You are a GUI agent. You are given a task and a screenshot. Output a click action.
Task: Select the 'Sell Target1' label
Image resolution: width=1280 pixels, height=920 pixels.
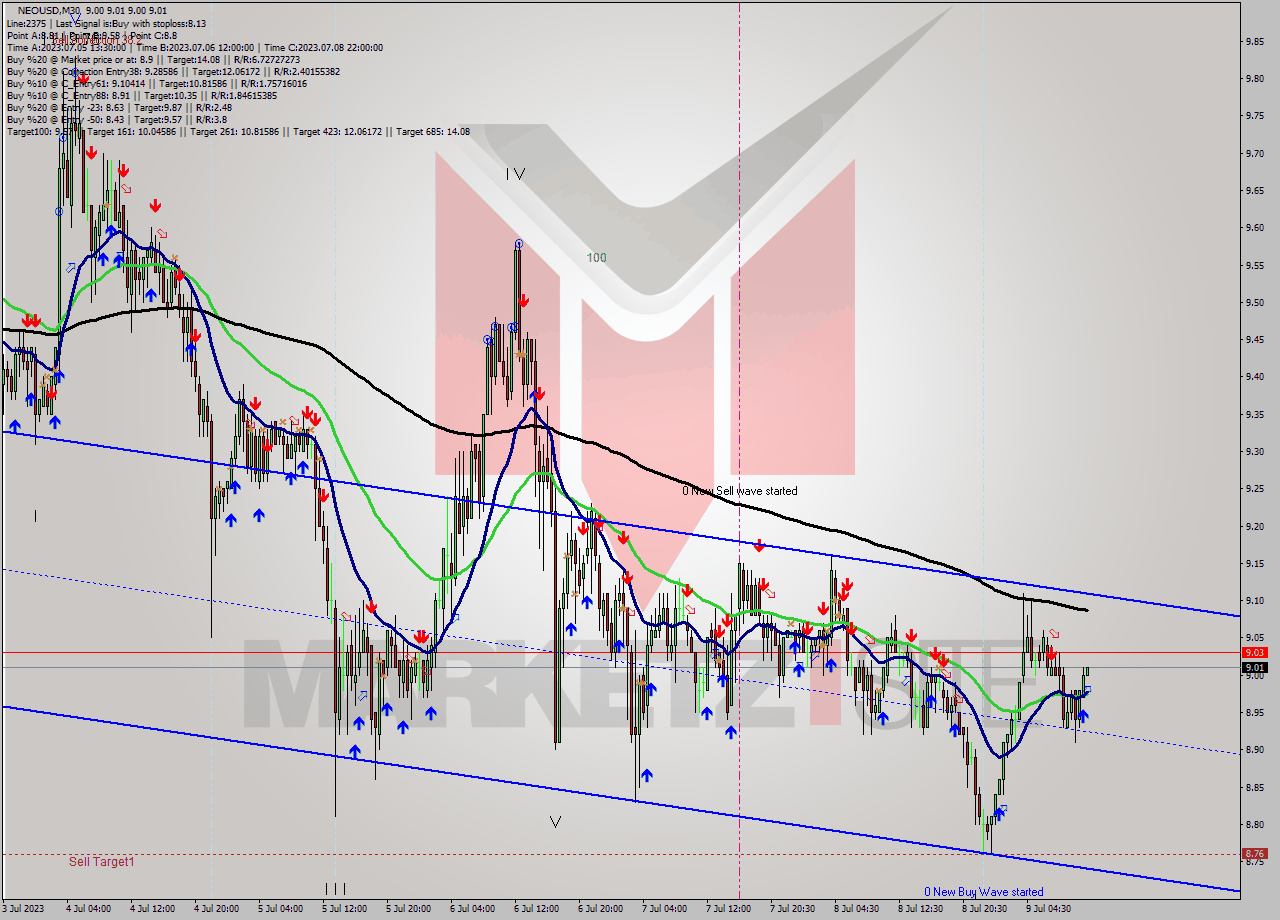point(101,861)
